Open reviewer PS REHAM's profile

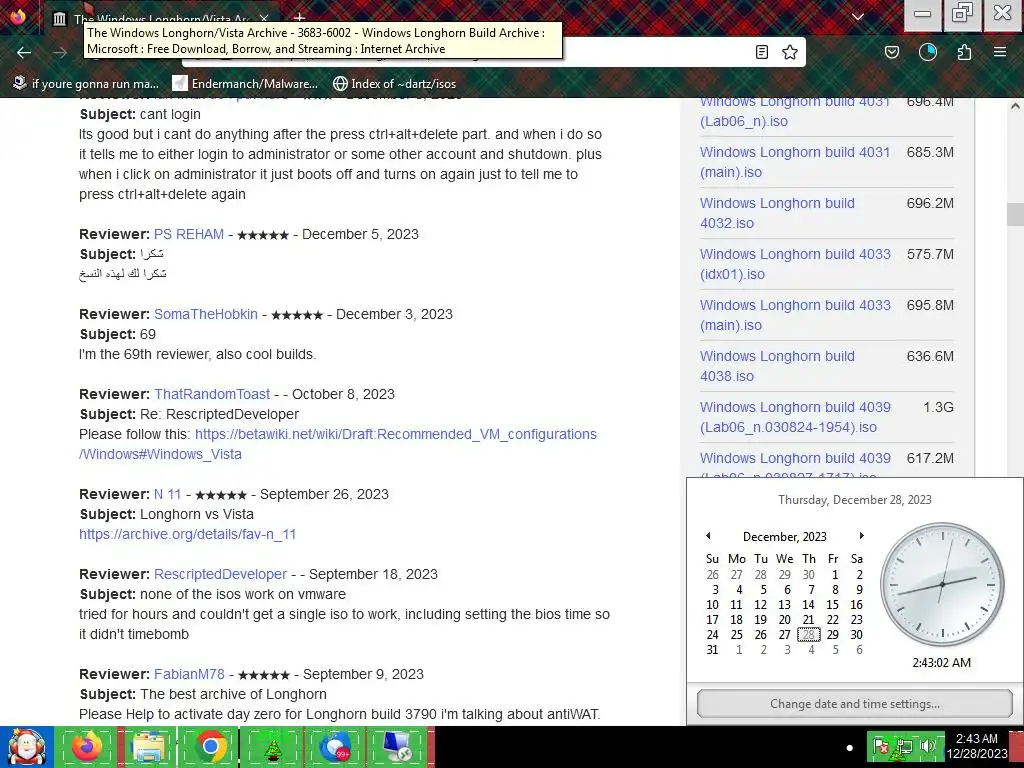pos(189,234)
